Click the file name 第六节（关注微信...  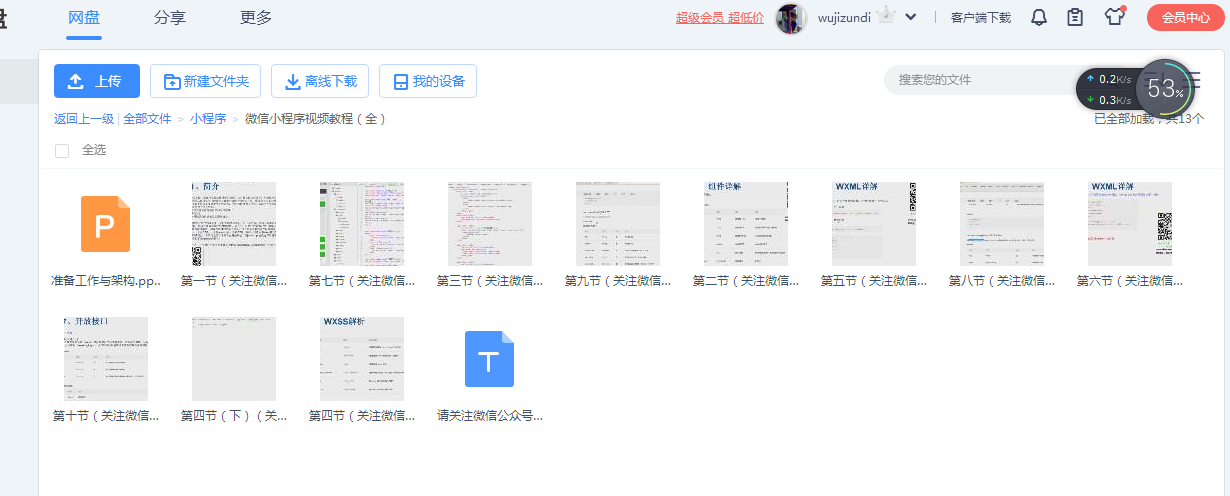coord(1130,281)
